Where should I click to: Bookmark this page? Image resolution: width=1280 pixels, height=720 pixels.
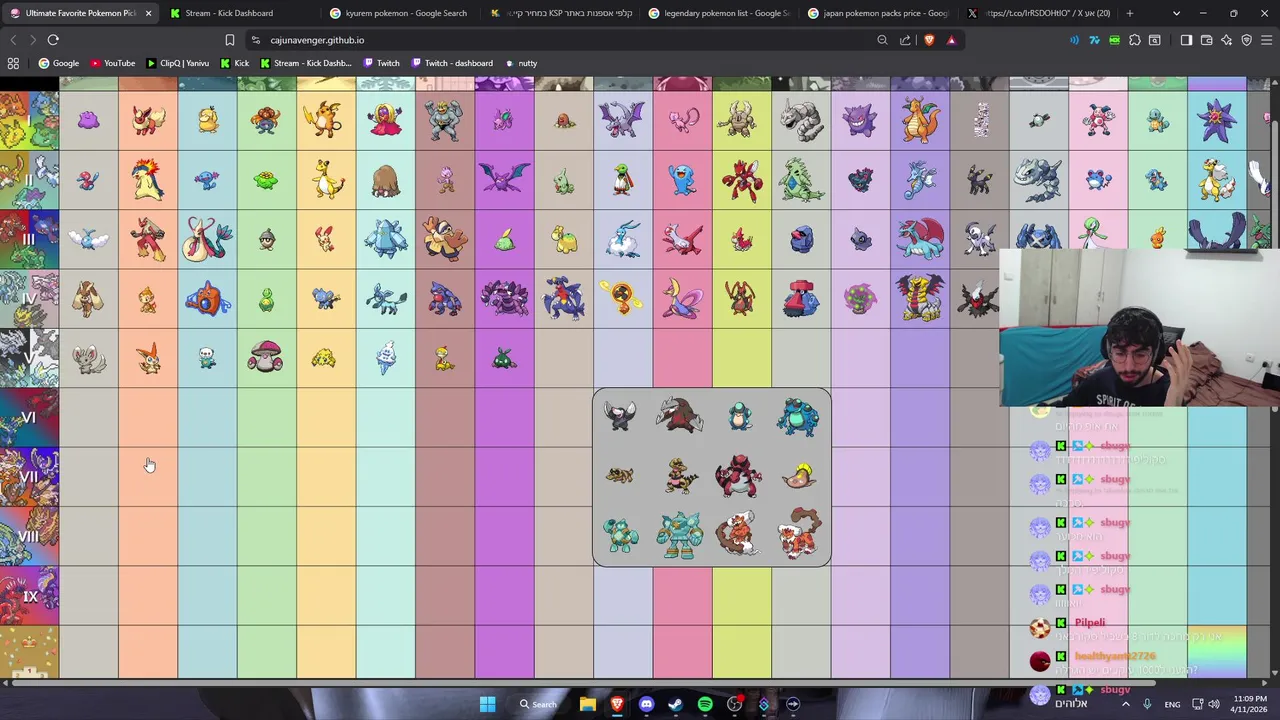point(229,40)
